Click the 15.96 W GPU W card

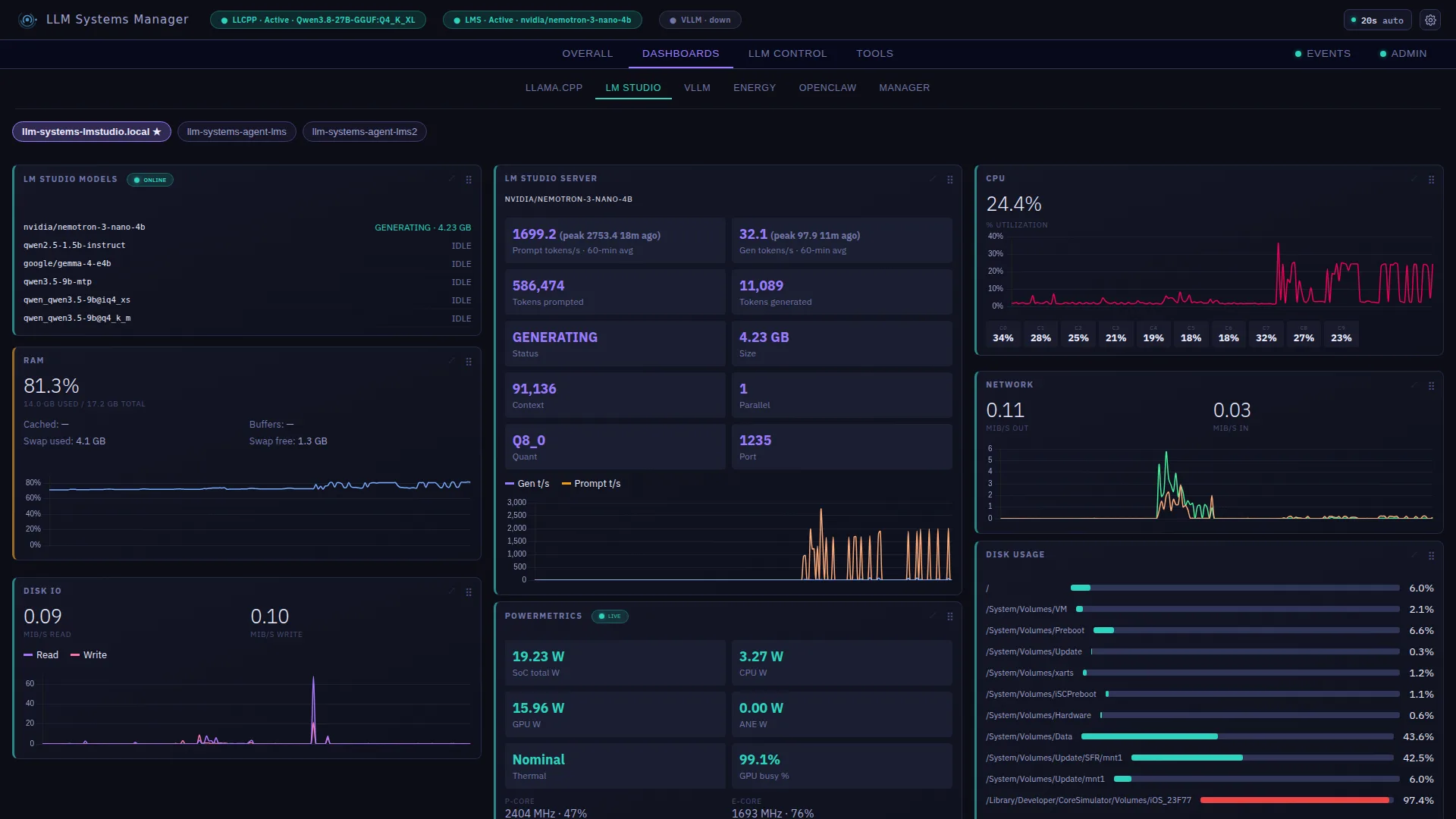point(615,714)
